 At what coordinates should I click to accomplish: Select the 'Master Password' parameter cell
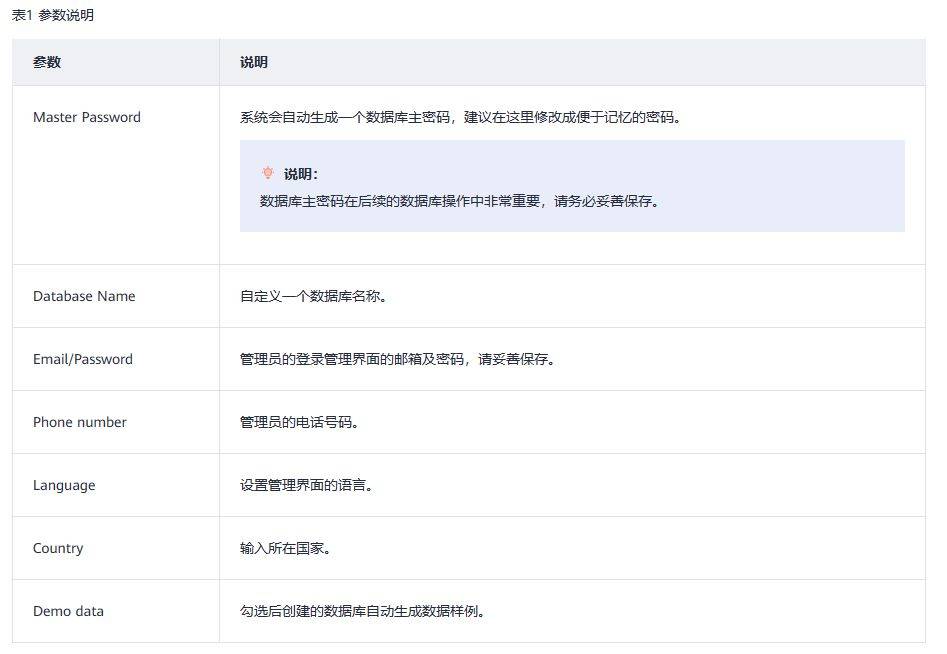tap(87, 117)
